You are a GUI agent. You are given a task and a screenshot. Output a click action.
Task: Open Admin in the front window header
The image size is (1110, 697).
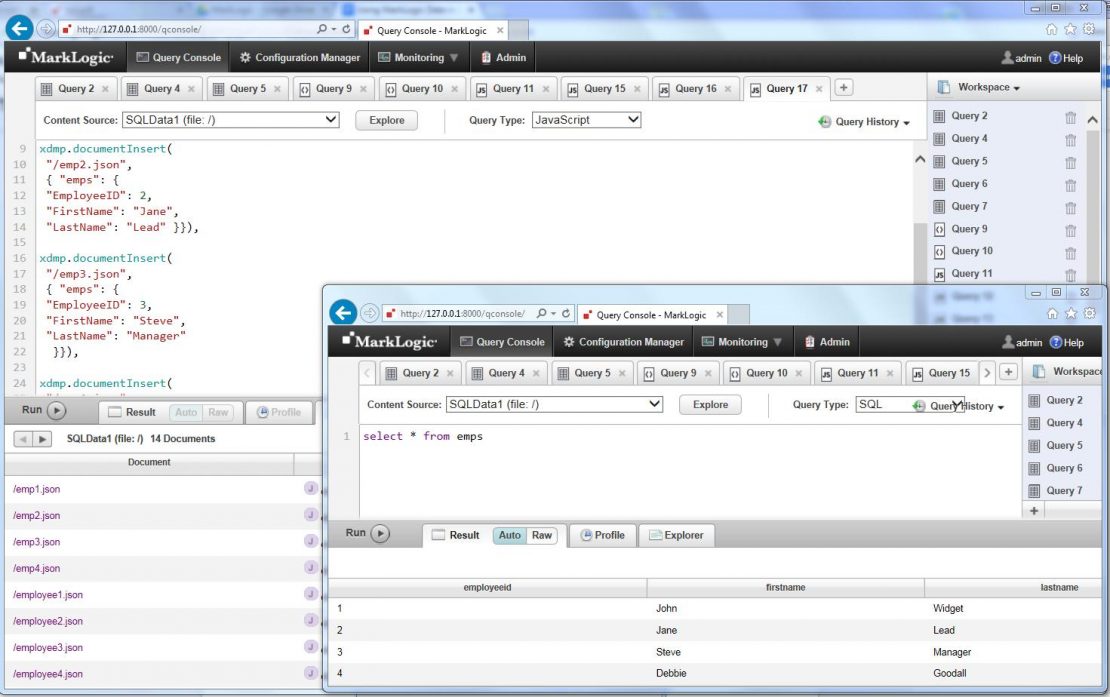click(x=827, y=342)
